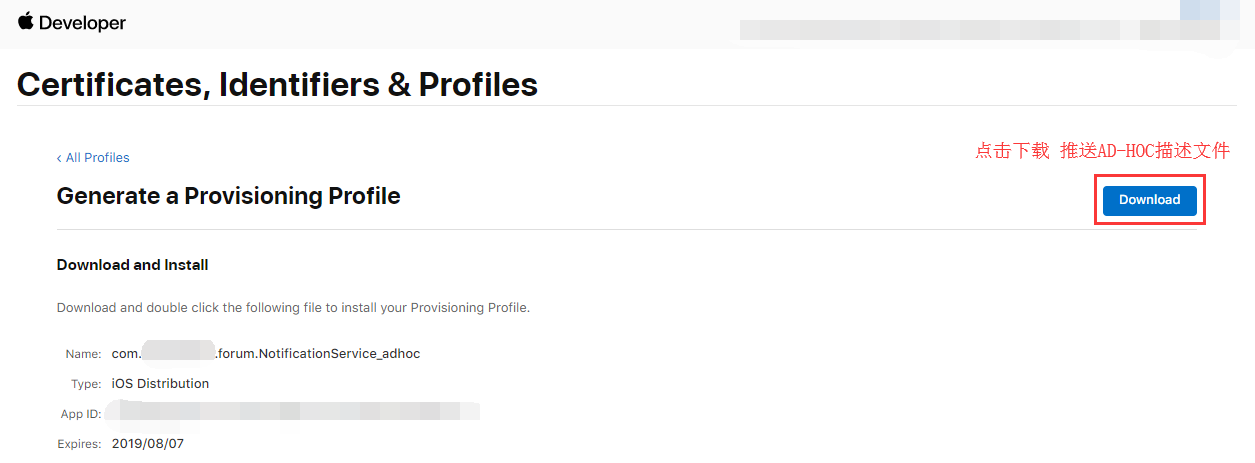Click the Apple logo icon

click(26, 21)
